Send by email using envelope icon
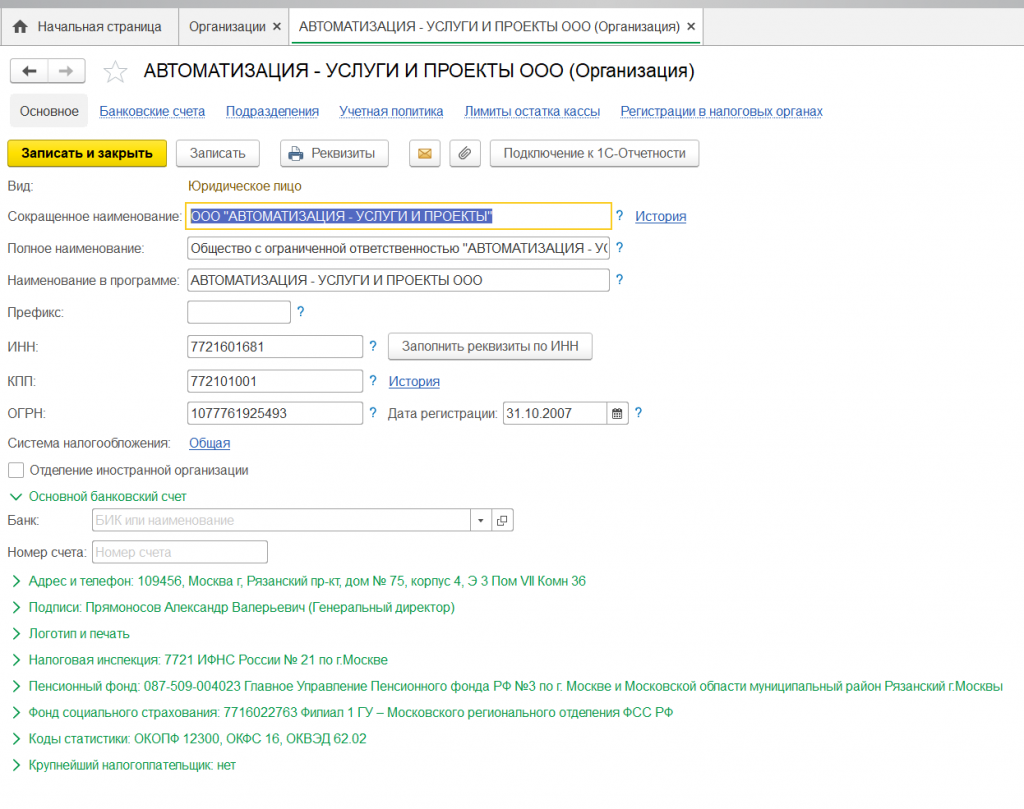 click(424, 153)
